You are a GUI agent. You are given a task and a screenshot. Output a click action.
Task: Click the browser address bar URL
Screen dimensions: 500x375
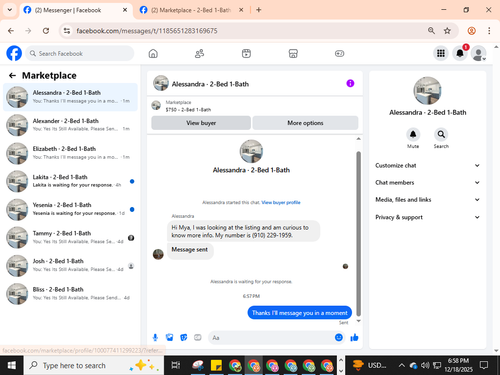[x=147, y=31]
